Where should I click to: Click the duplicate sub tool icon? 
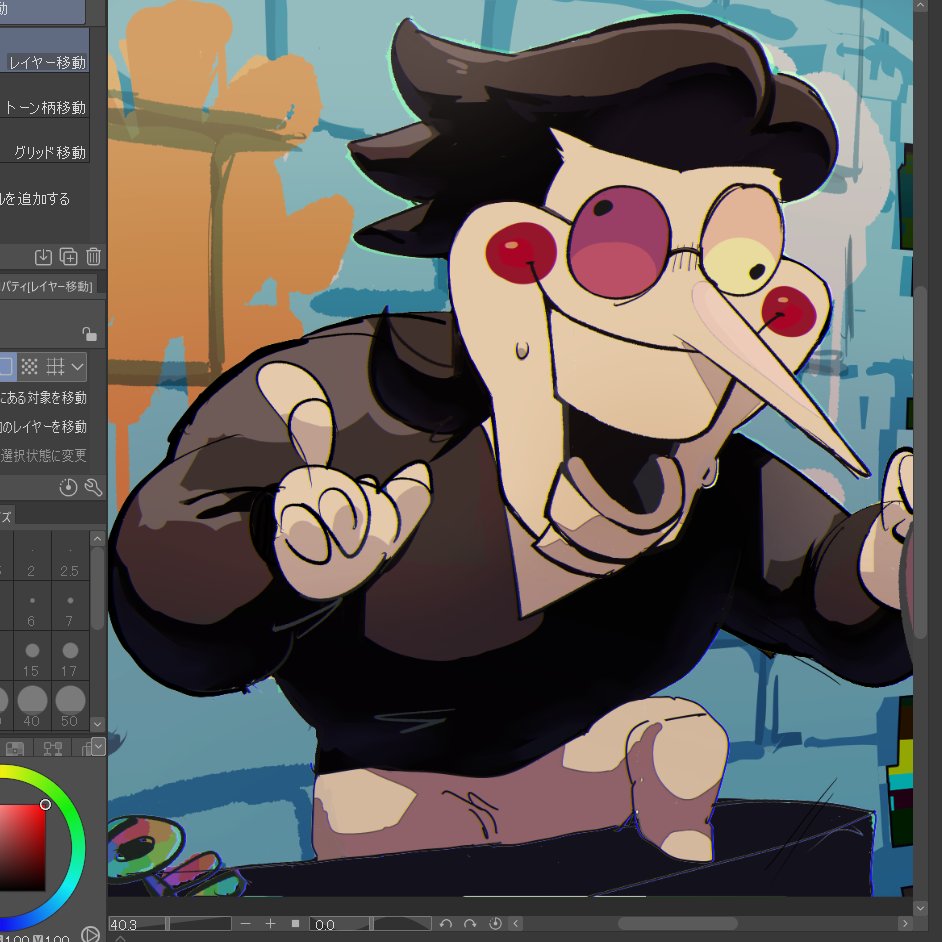click(68, 257)
